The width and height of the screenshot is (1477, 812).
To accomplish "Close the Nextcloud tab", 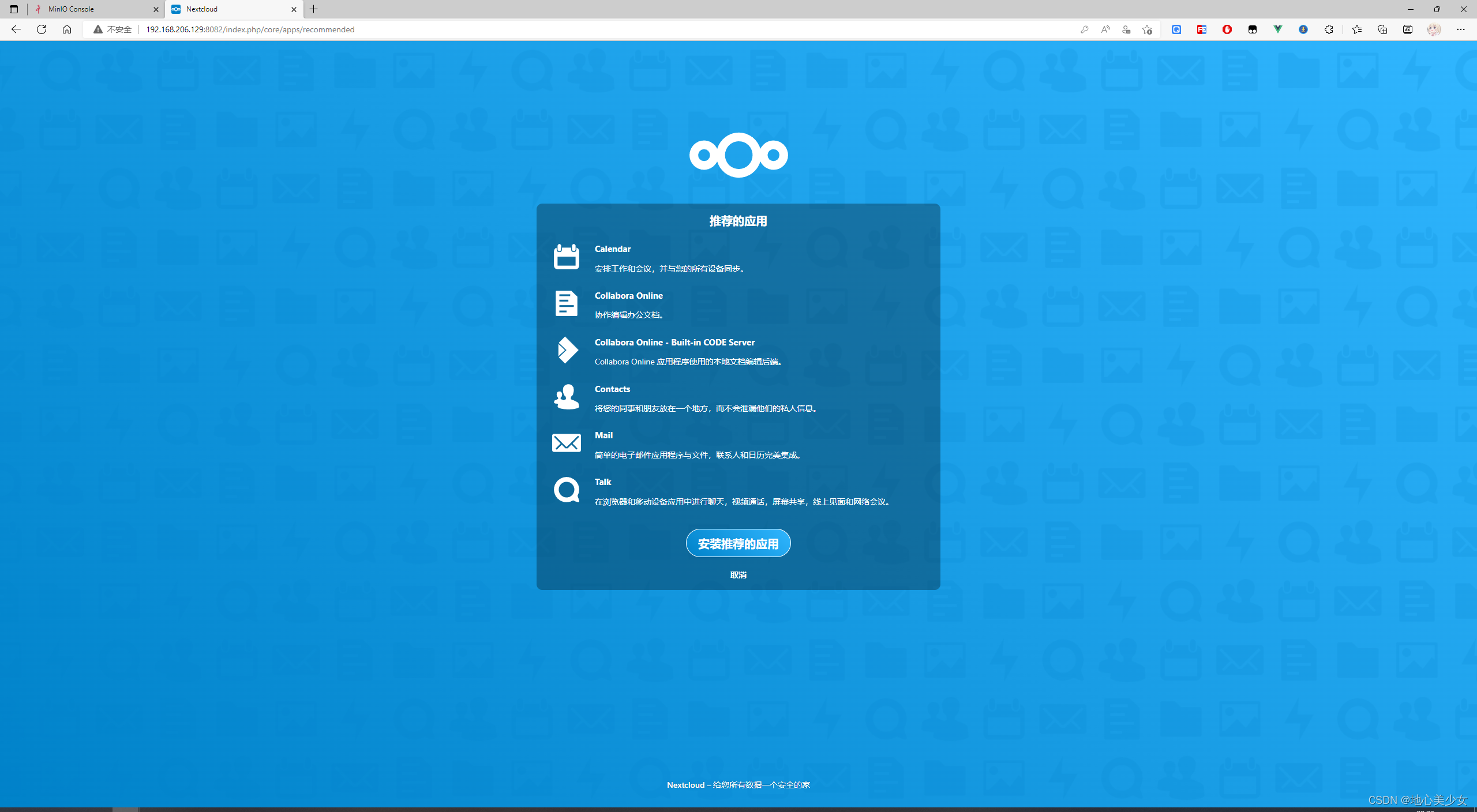I will pyautogui.click(x=294, y=9).
